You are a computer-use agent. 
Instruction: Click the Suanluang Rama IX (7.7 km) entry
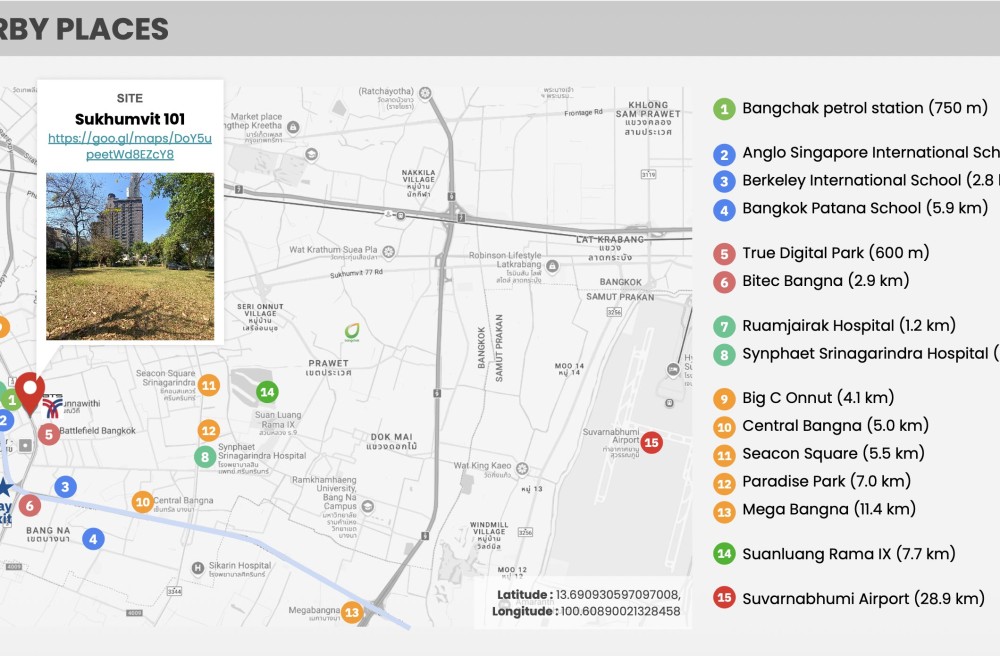pos(849,553)
